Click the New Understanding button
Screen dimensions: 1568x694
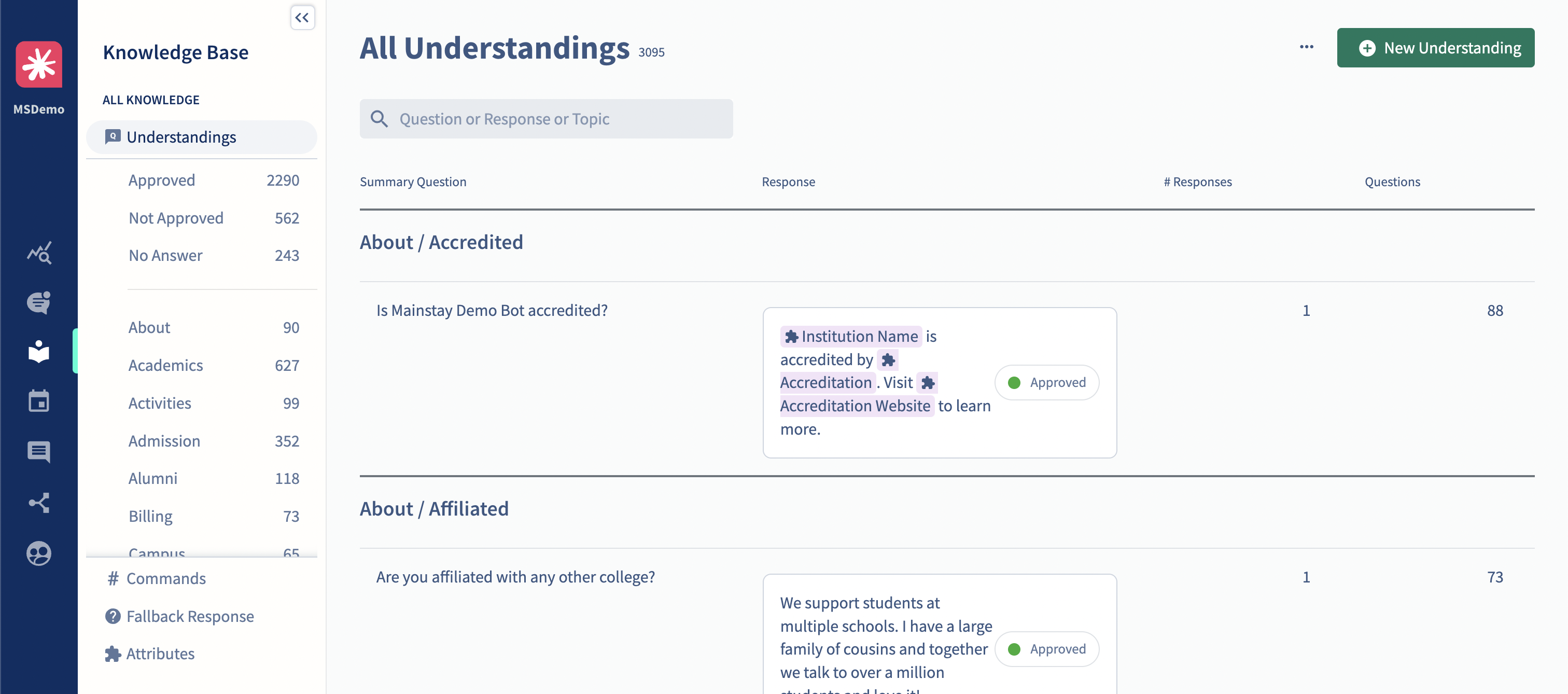coord(1435,48)
